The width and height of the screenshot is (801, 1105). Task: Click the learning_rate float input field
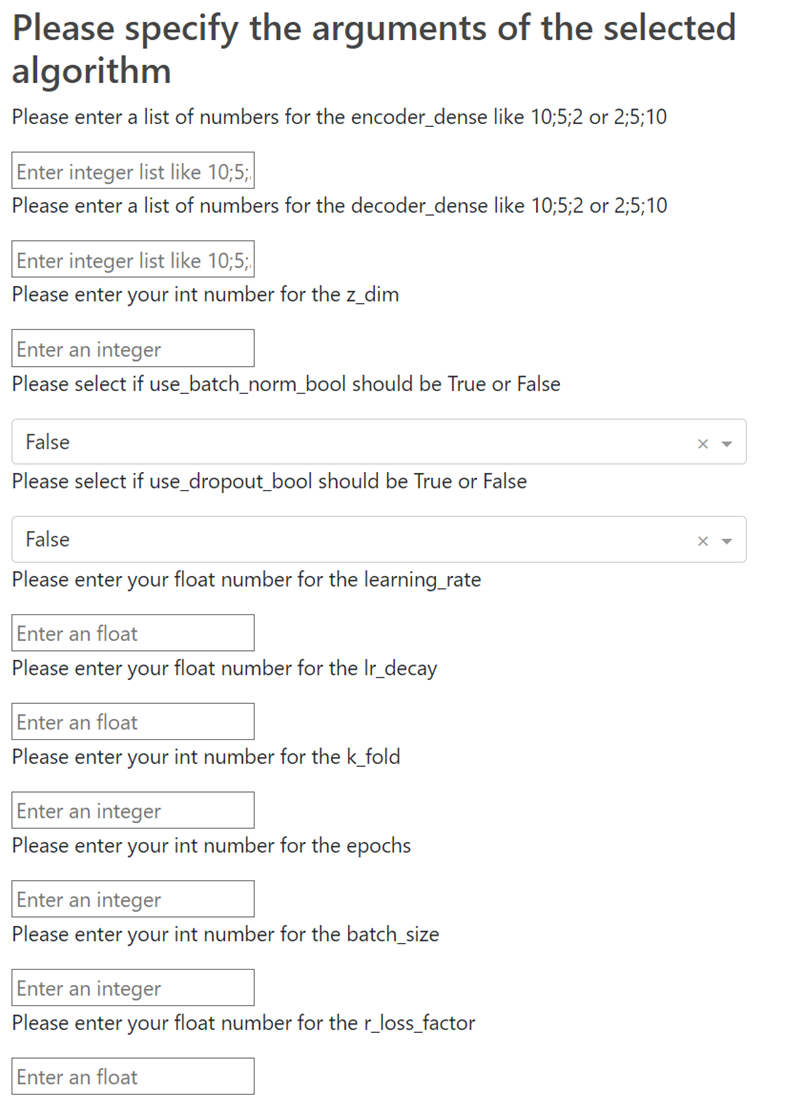[x=133, y=633]
